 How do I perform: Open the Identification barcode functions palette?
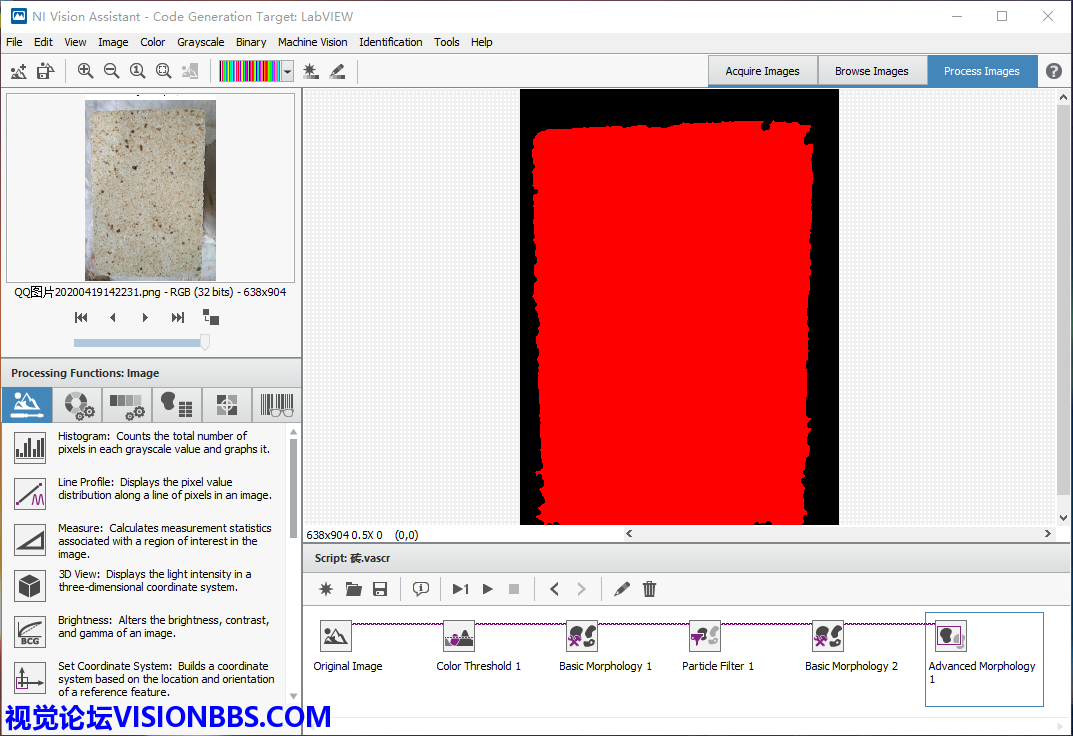277,405
